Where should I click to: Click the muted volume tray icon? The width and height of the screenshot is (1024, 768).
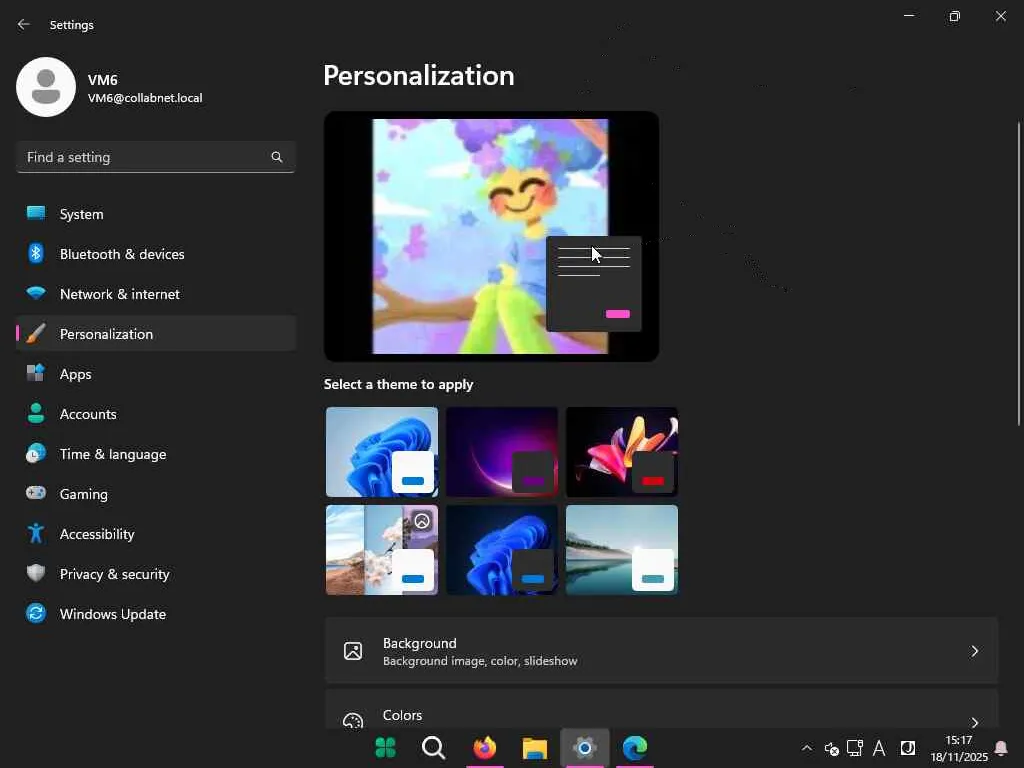click(x=831, y=748)
